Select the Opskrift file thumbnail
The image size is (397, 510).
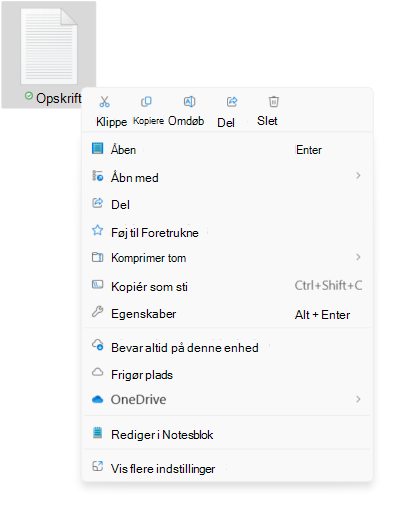(49, 46)
